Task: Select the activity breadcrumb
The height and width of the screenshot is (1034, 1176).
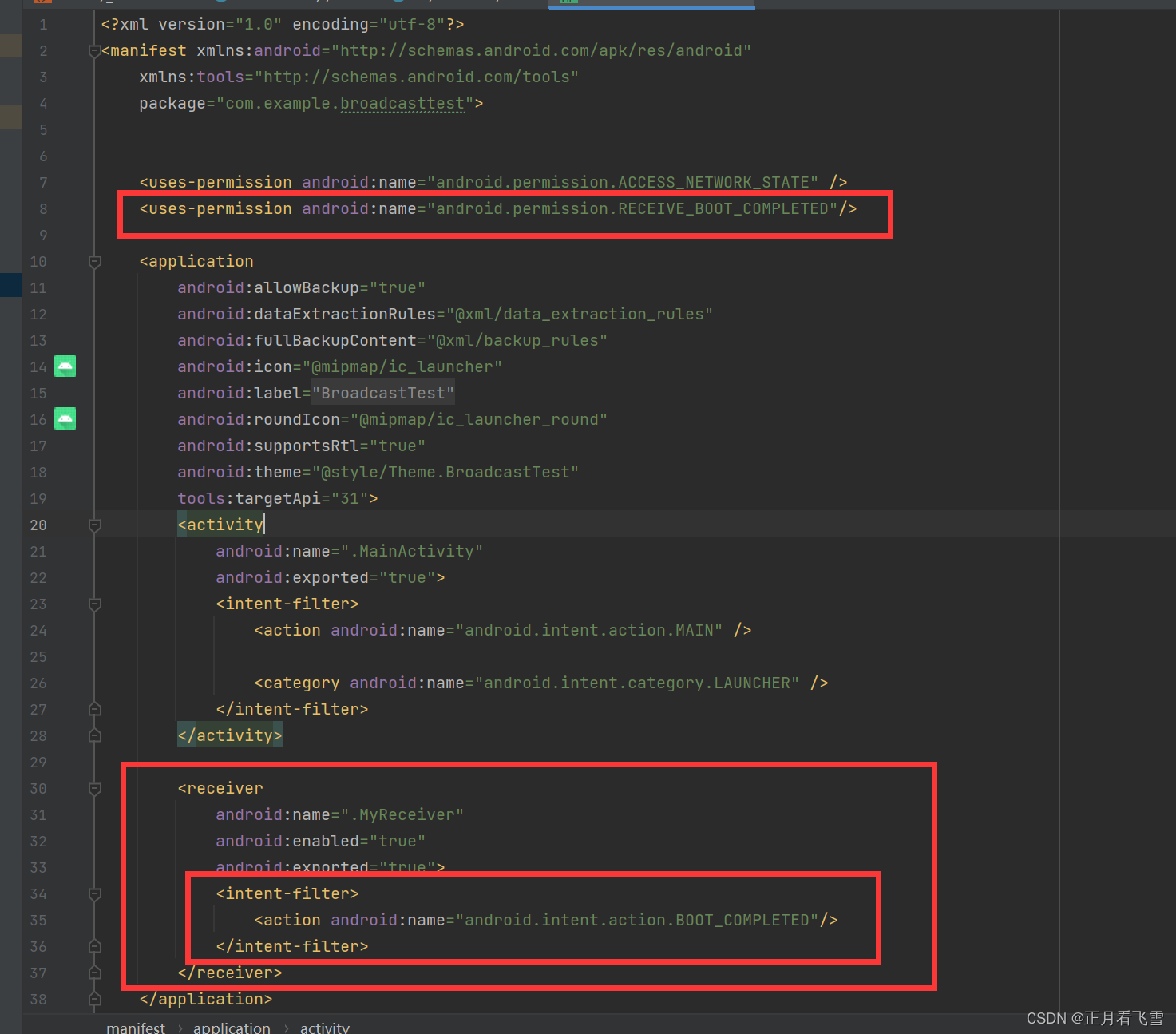Action: tap(325, 1028)
